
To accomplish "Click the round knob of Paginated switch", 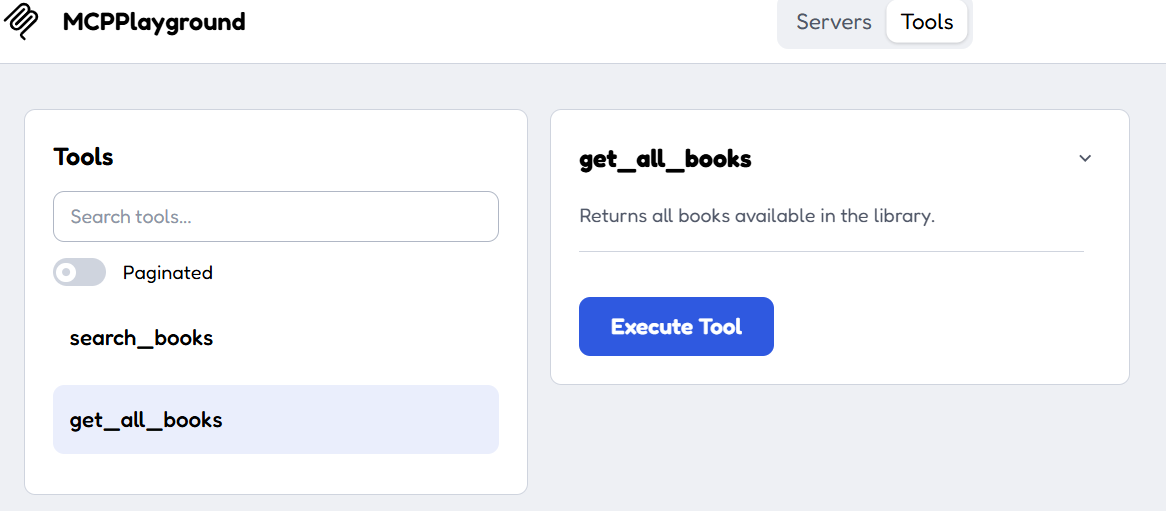I will (67, 272).
